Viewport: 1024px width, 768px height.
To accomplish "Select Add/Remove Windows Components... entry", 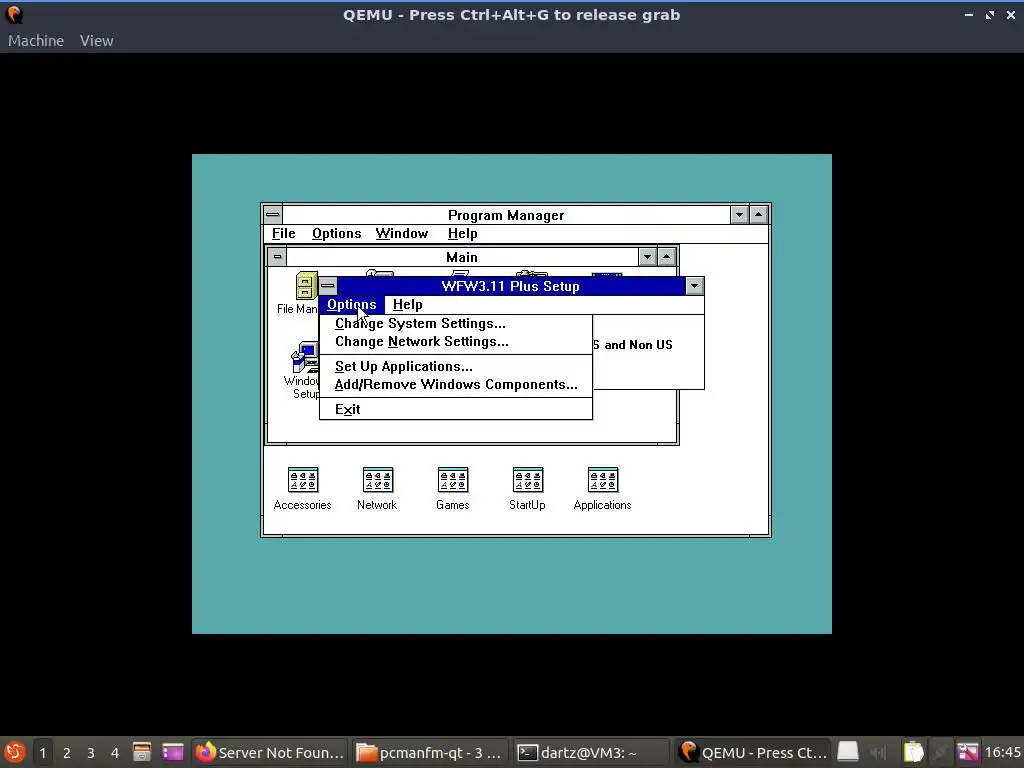I will tap(456, 385).
